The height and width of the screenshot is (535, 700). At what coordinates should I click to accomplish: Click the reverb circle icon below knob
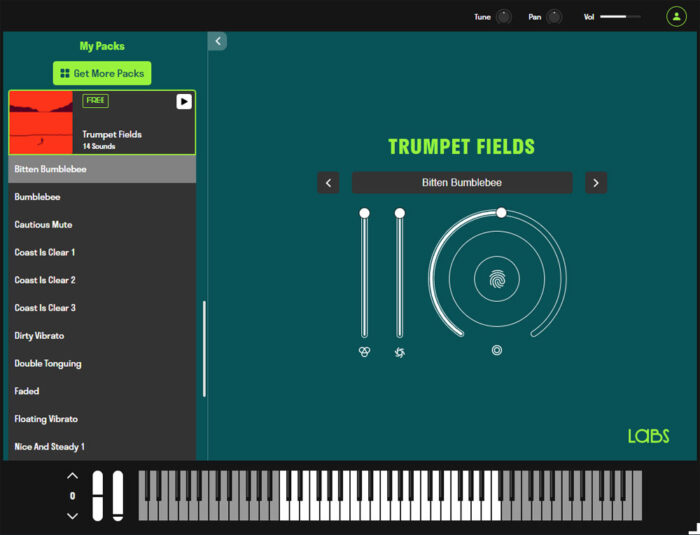497,350
